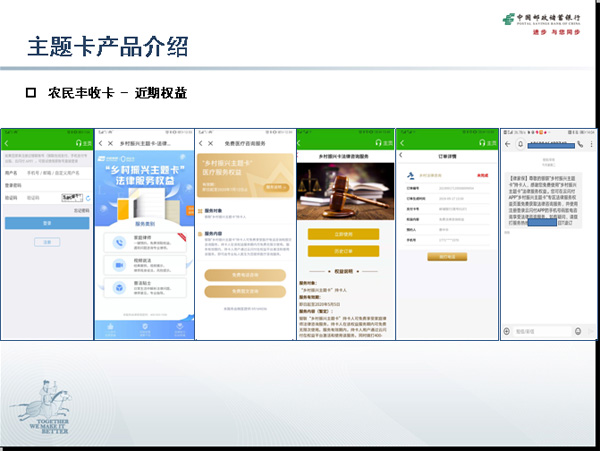Close the 乡村振兴主题卡 legal page with X
This screenshot has height=451, width=600.
pos(109,143)
